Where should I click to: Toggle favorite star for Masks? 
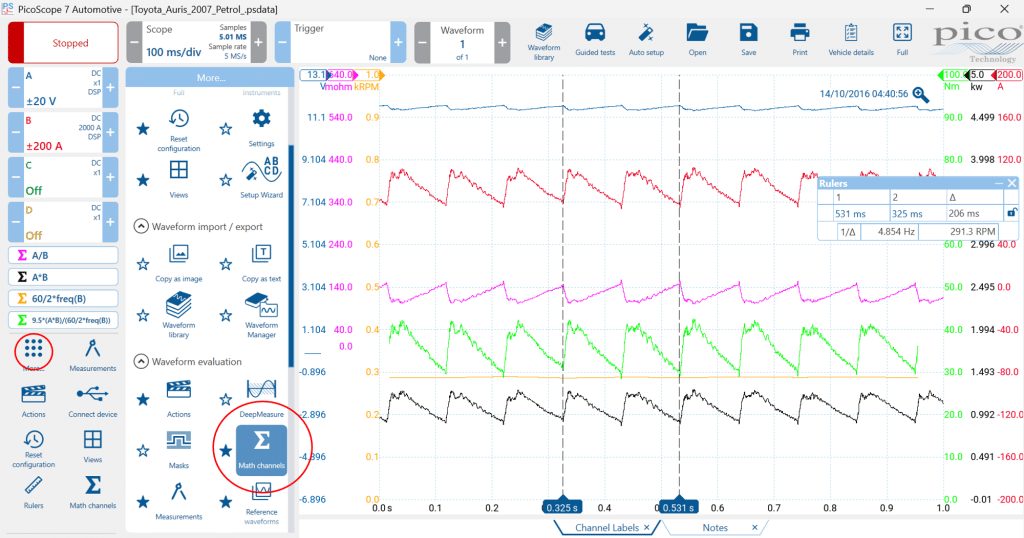(142, 451)
